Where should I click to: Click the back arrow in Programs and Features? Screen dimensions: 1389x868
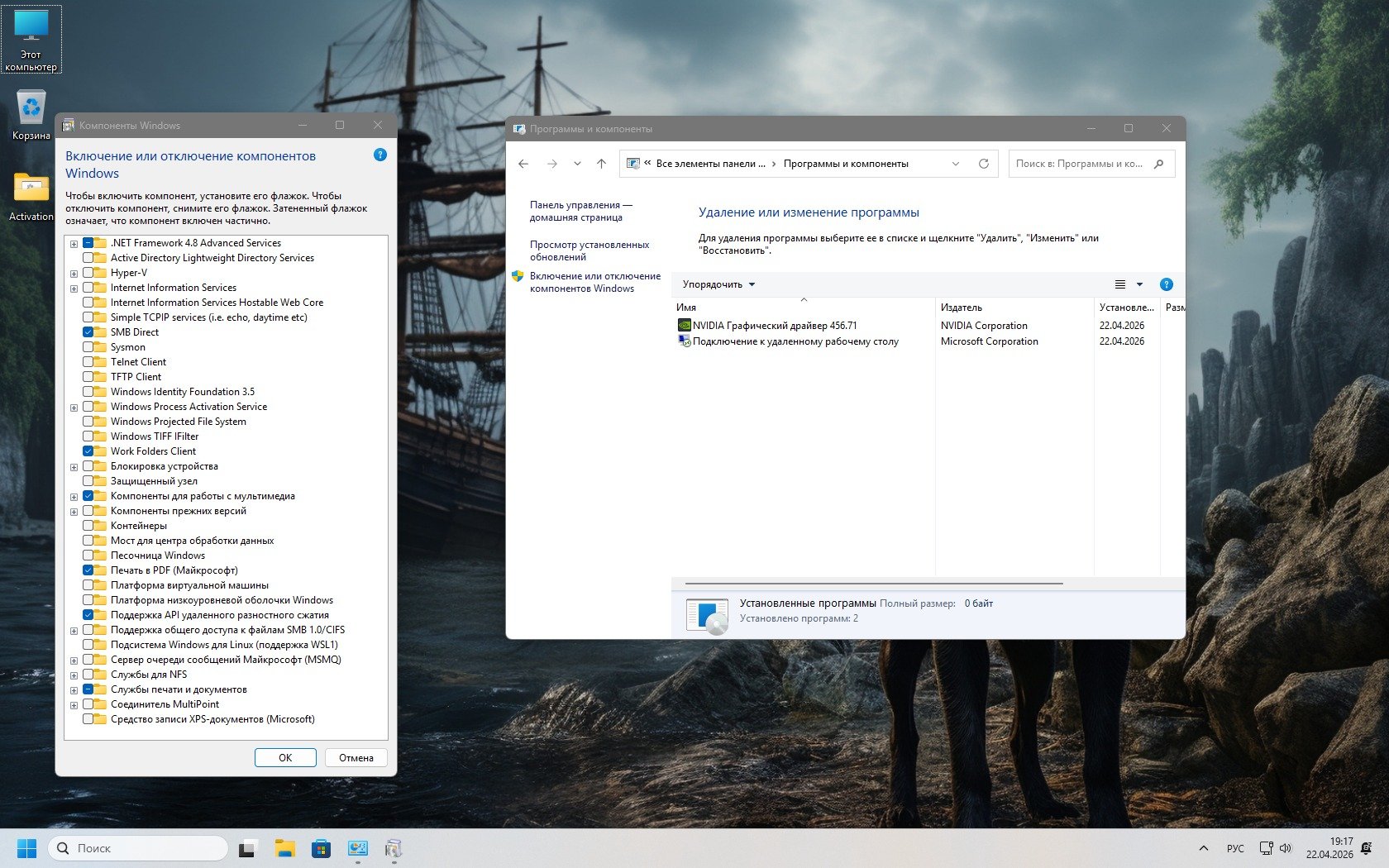pos(523,164)
